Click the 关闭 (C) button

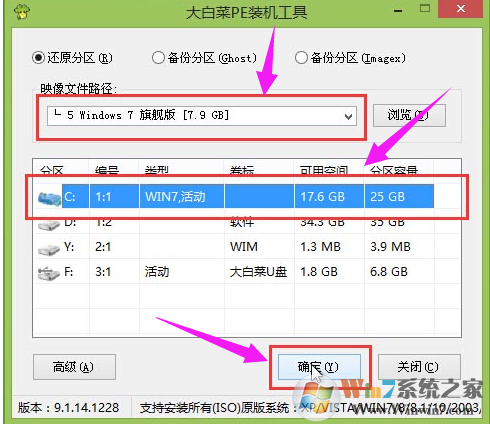(x=419, y=367)
